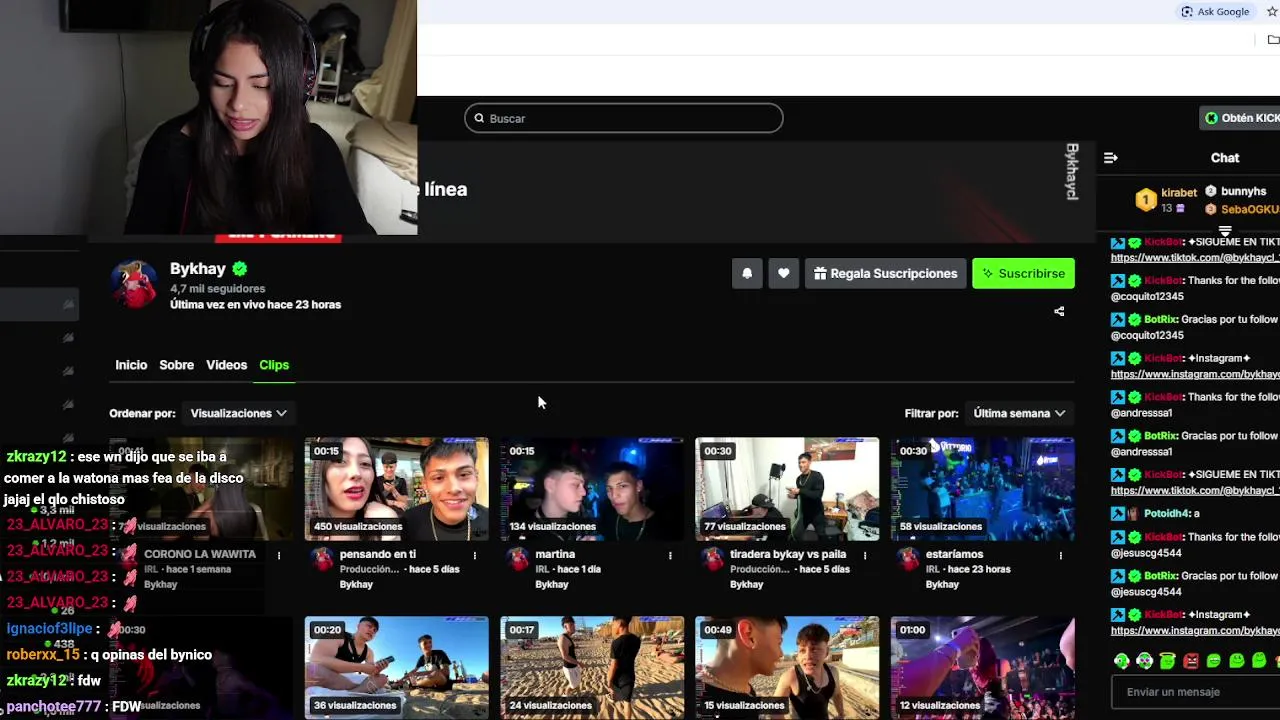Play the martina clip thumbnail

click(x=592, y=489)
